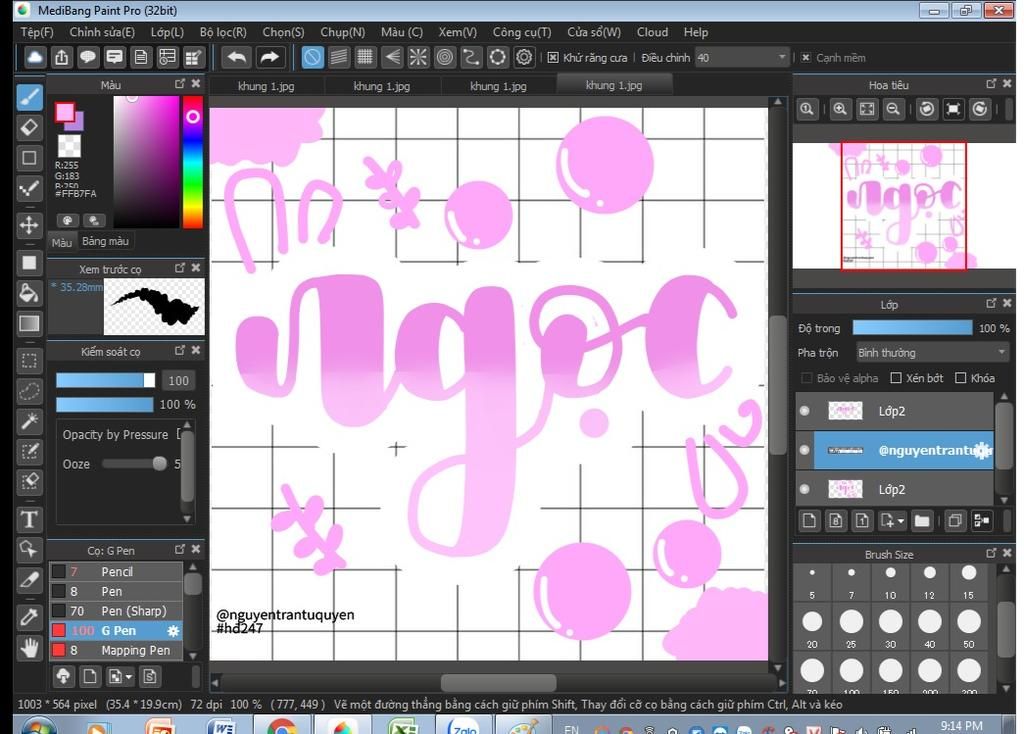Screen dimensions: 1024x734
Task: Open snap settings gear icon
Action: pos(524,57)
